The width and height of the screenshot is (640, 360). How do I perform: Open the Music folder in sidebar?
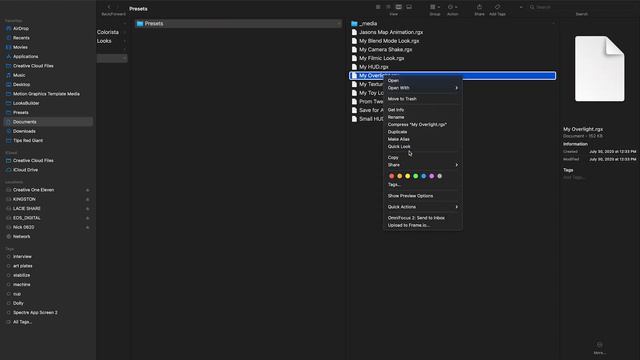tap(19, 75)
